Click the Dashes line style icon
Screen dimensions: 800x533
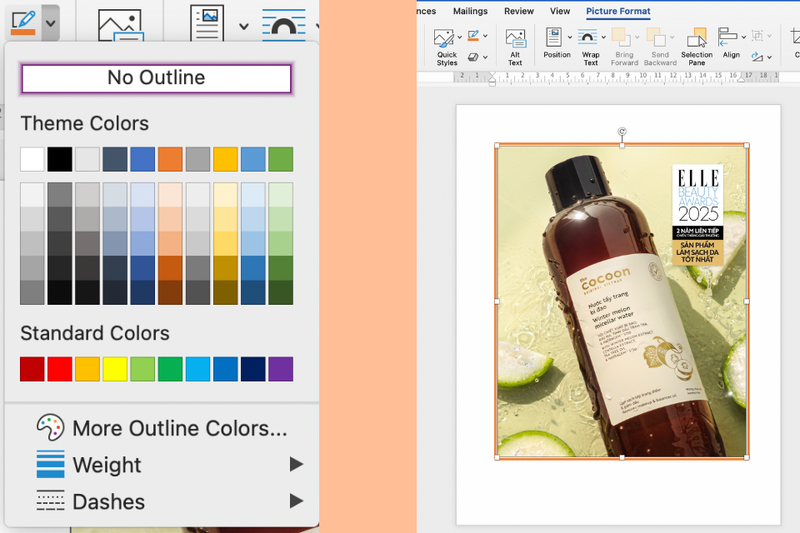(x=50, y=501)
